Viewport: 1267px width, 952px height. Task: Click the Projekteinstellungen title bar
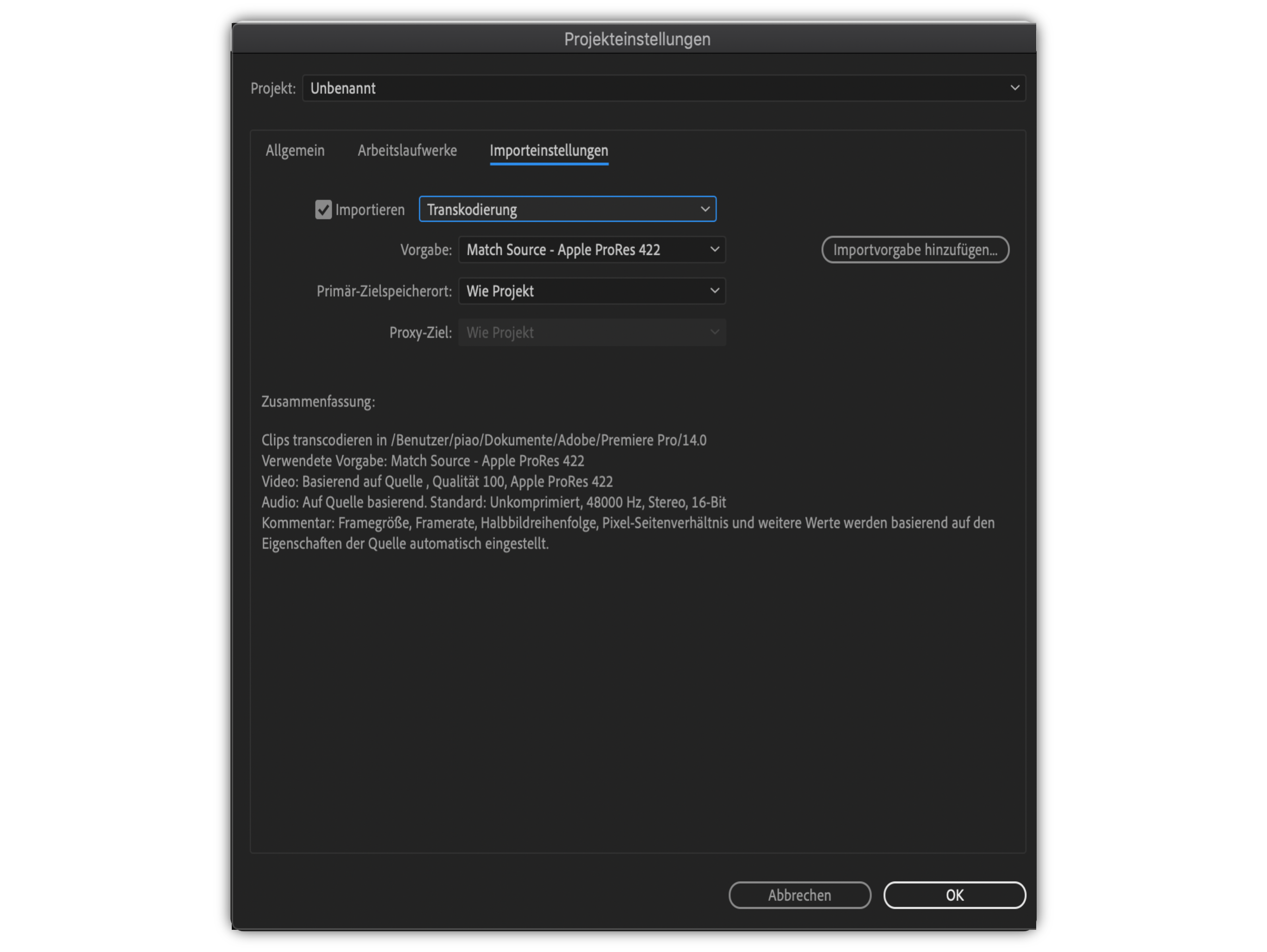pos(637,39)
